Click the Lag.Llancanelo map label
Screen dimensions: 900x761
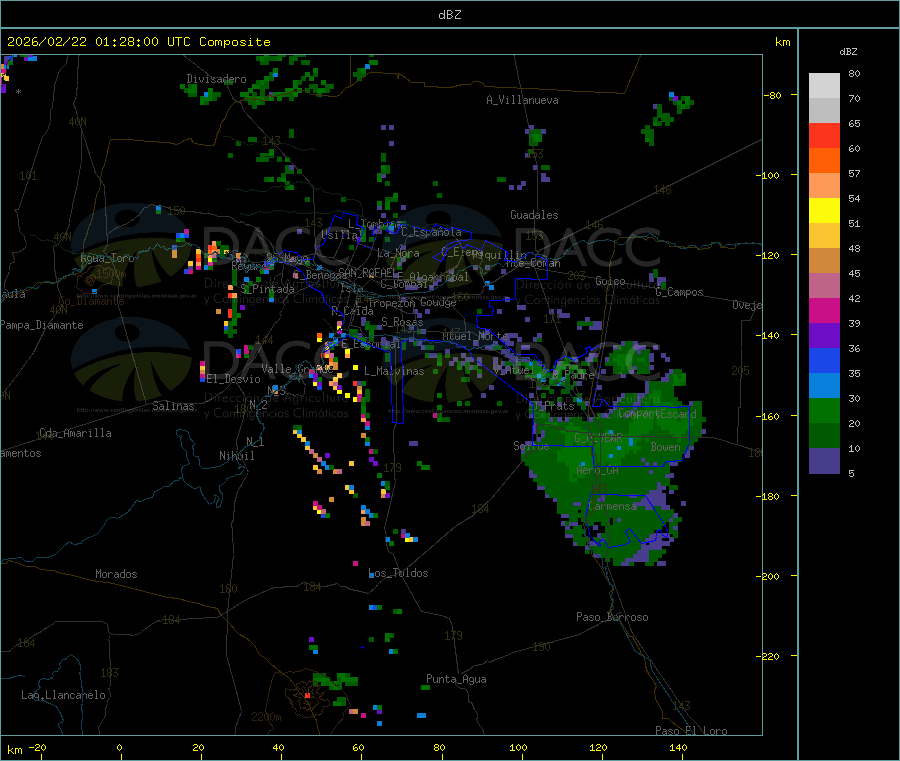[64, 695]
